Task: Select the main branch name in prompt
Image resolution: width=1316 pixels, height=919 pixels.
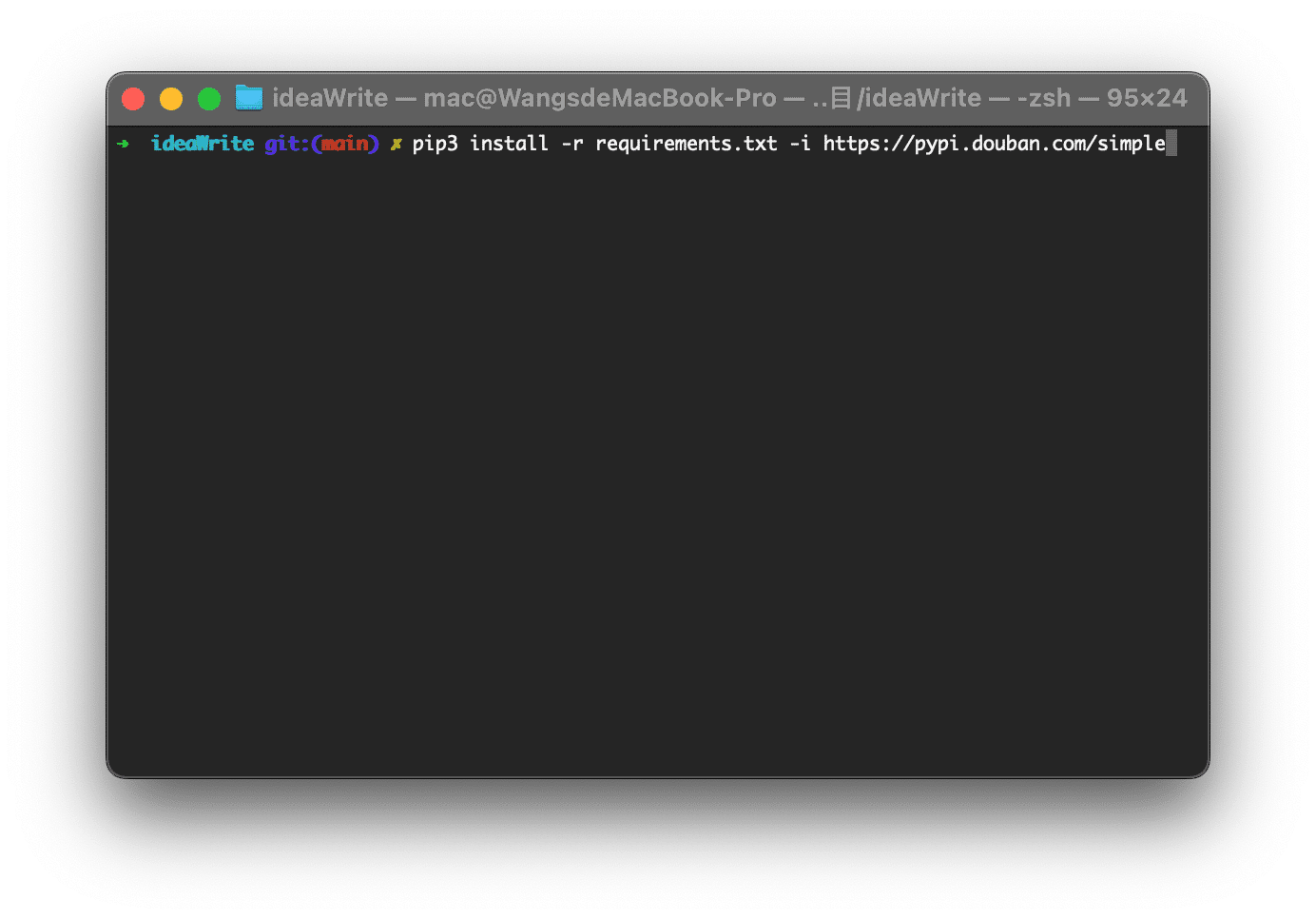Action: tap(346, 143)
